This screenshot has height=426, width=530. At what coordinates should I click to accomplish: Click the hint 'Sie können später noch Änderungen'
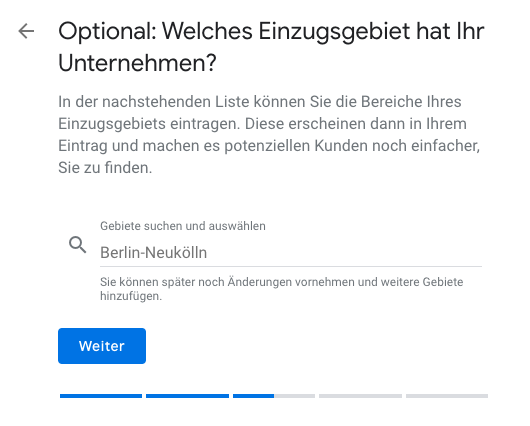click(x=282, y=282)
